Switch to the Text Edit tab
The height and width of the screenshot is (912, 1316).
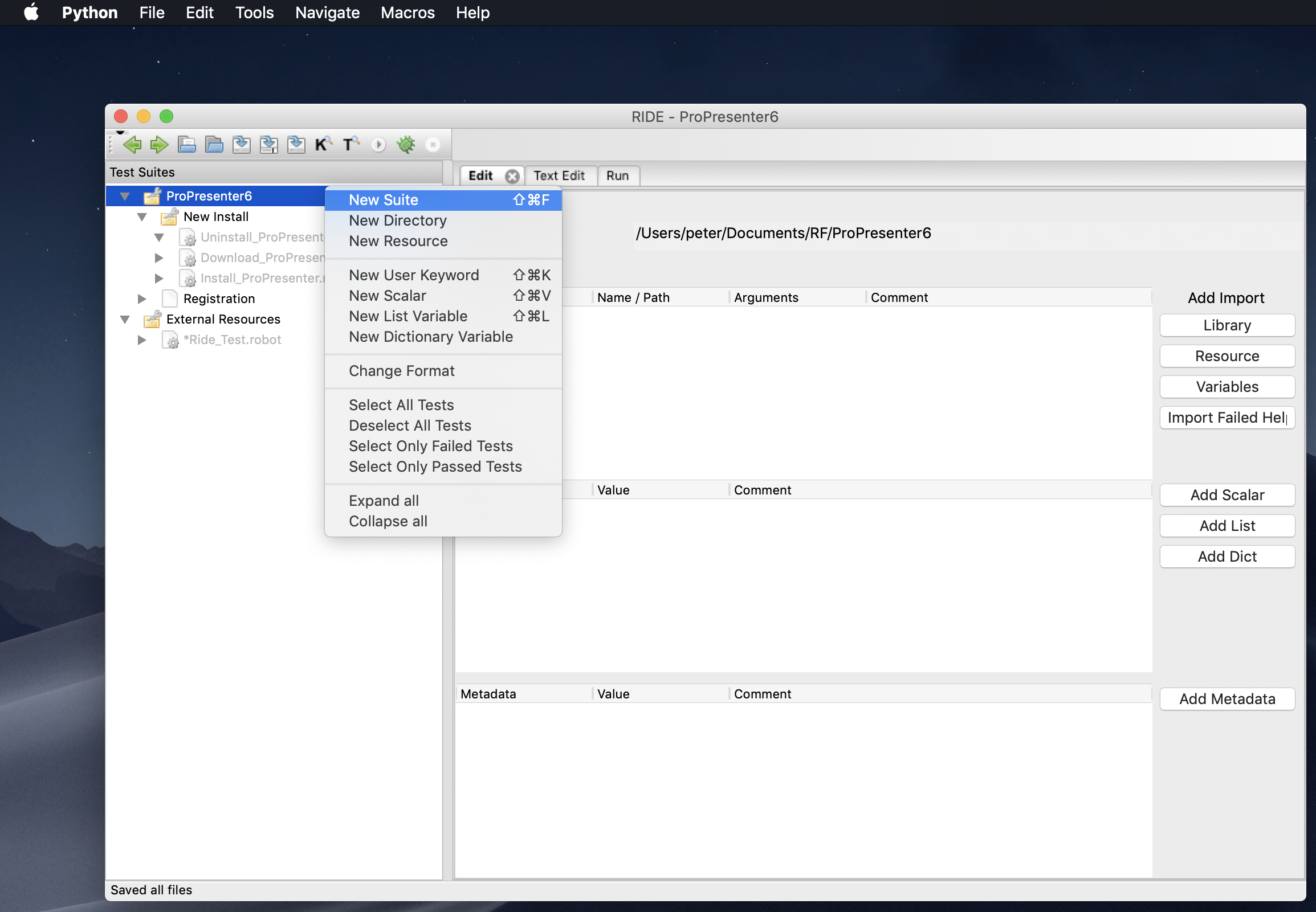pyautogui.click(x=559, y=175)
